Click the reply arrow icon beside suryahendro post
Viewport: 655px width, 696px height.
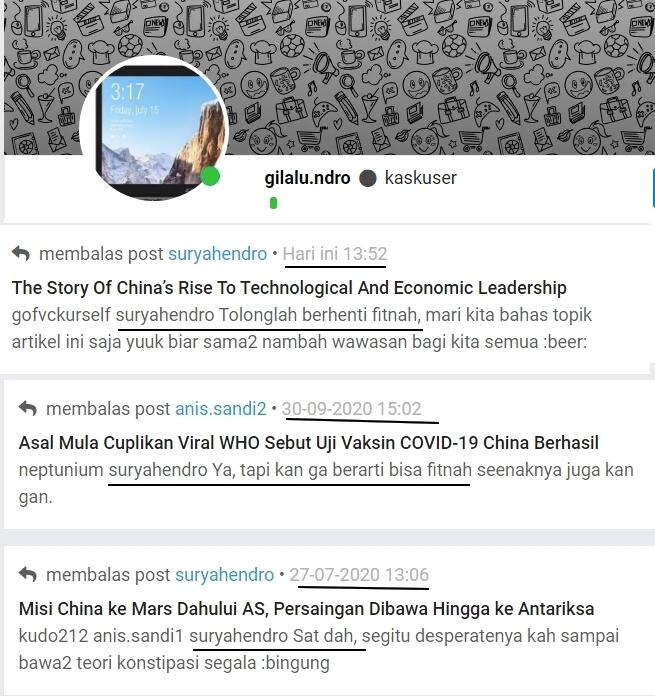pos(21,253)
